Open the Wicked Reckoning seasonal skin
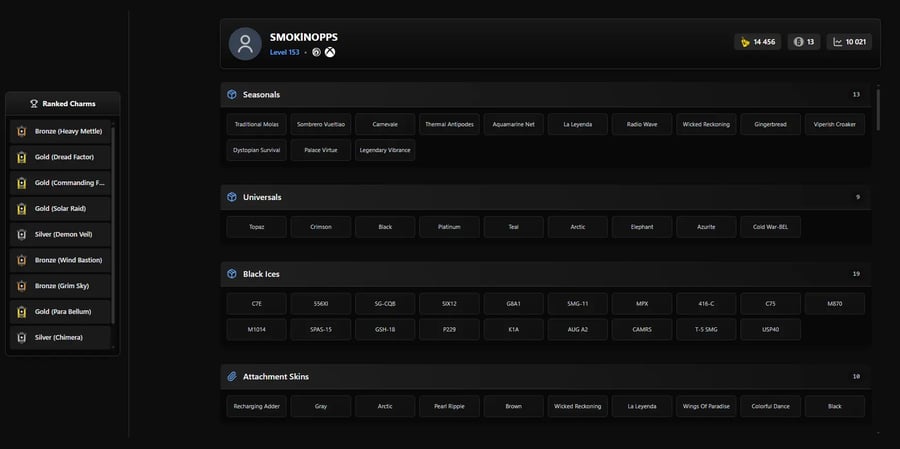This screenshot has width=900, height=449. [706, 125]
